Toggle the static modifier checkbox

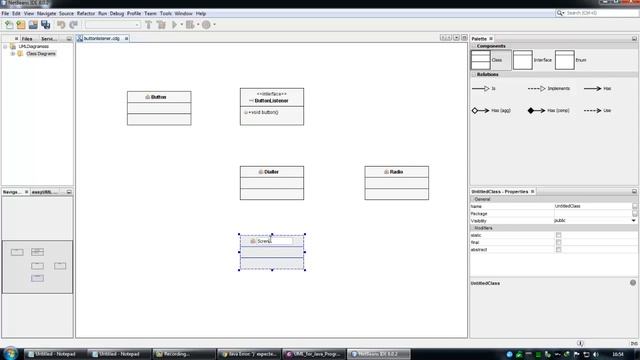point(558,235)
